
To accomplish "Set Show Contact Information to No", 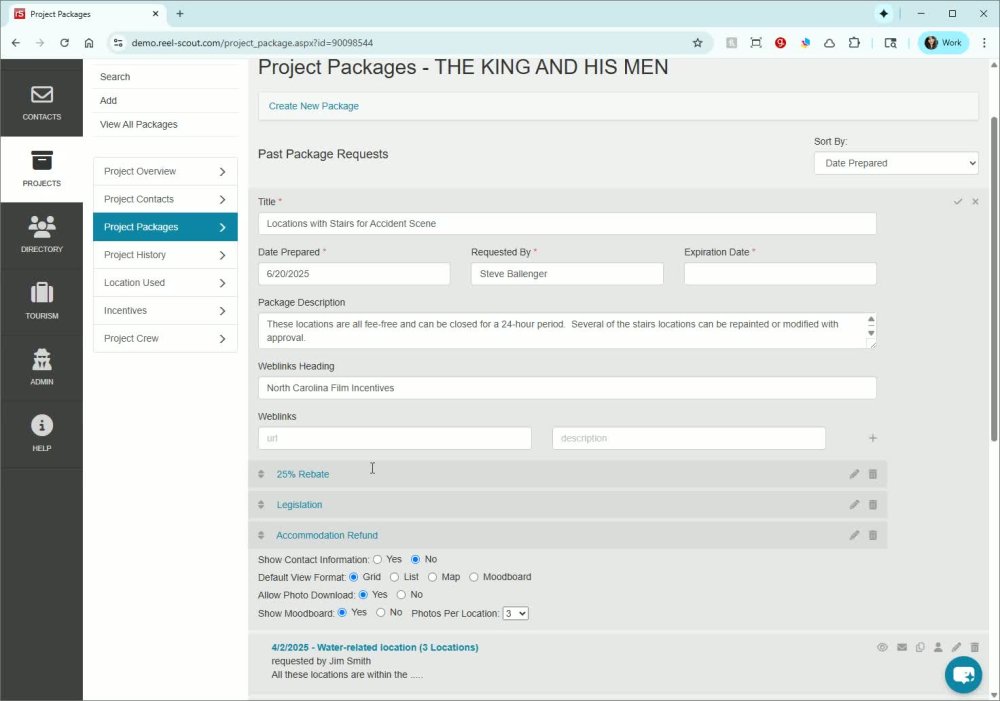I will click(x=415, y=559).
